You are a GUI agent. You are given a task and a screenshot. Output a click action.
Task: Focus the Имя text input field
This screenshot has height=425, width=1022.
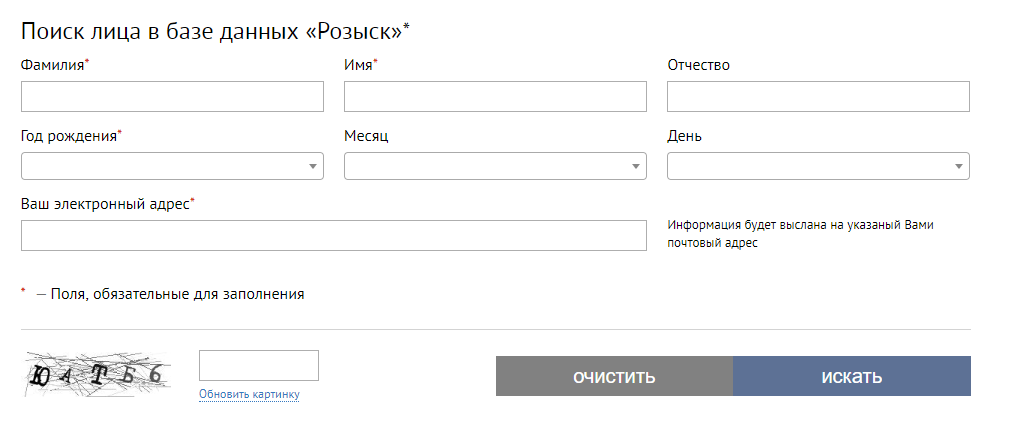495,96
